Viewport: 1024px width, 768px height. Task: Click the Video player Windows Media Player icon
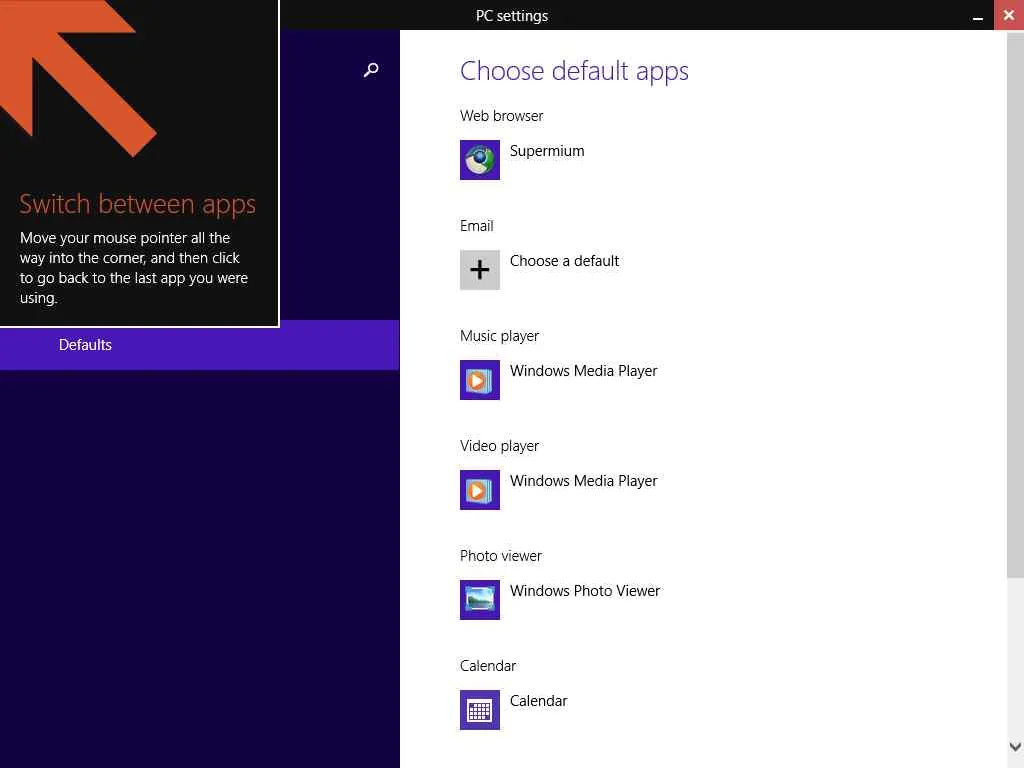(479, 490)
